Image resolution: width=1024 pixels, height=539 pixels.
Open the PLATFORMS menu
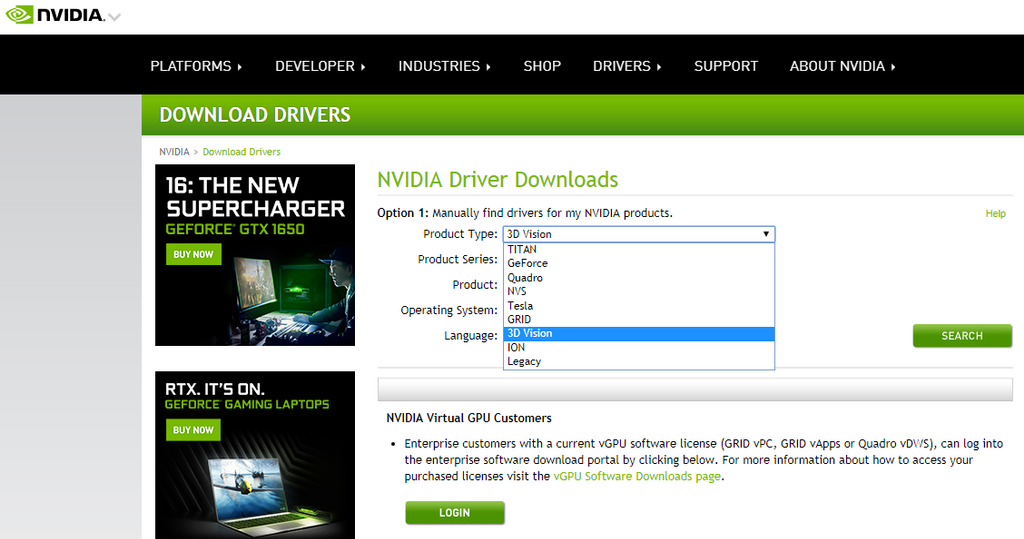196,66
